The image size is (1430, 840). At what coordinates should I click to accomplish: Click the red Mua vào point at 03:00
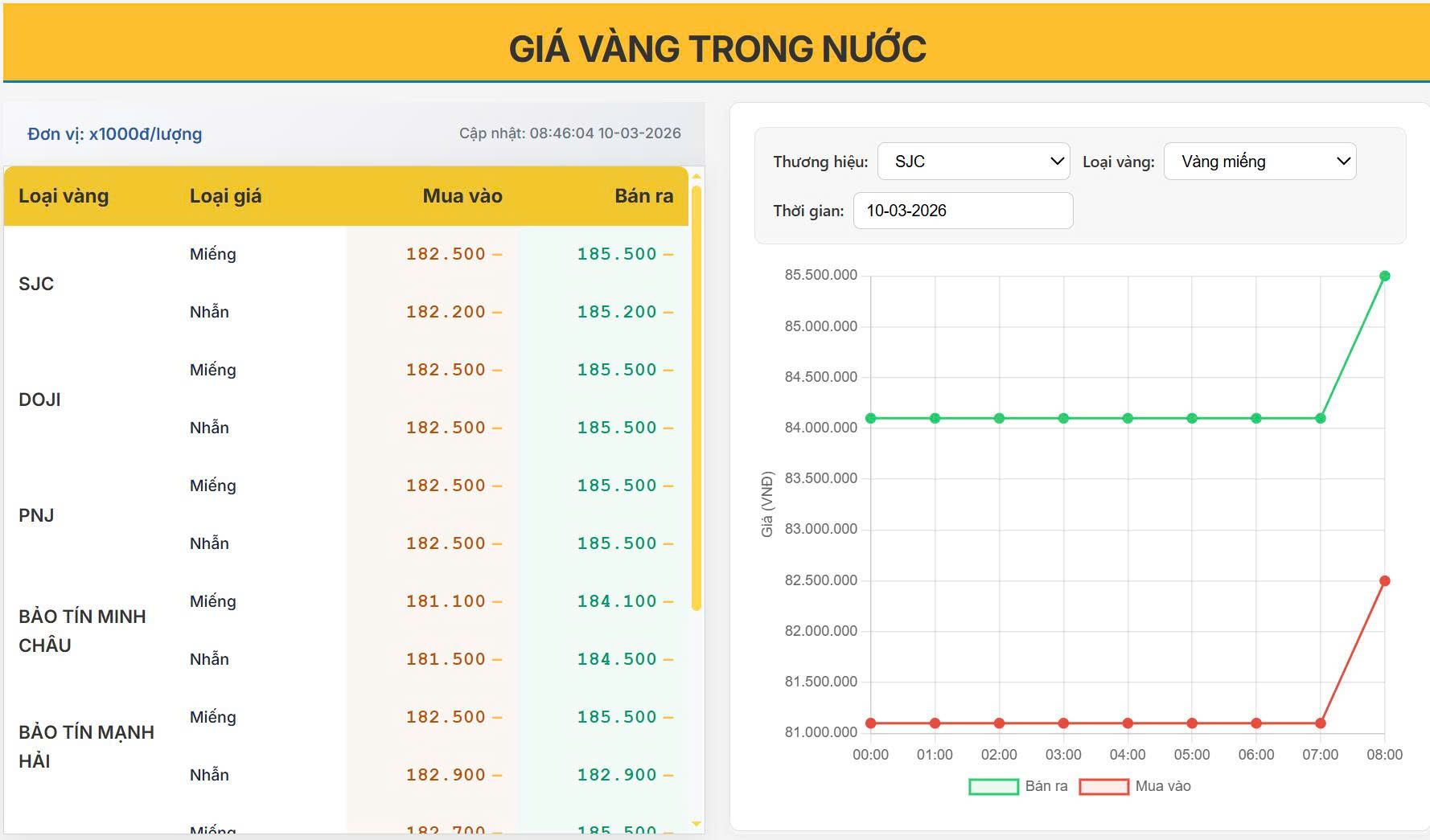[1063, 723]
